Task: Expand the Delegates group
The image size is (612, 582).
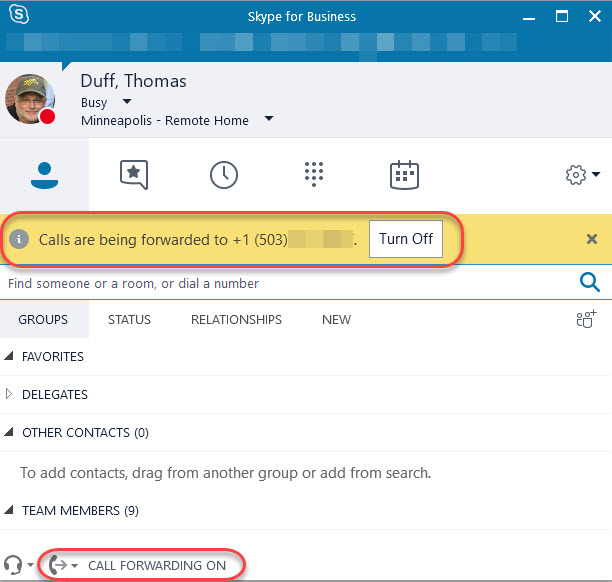Action: pos(10,395)
